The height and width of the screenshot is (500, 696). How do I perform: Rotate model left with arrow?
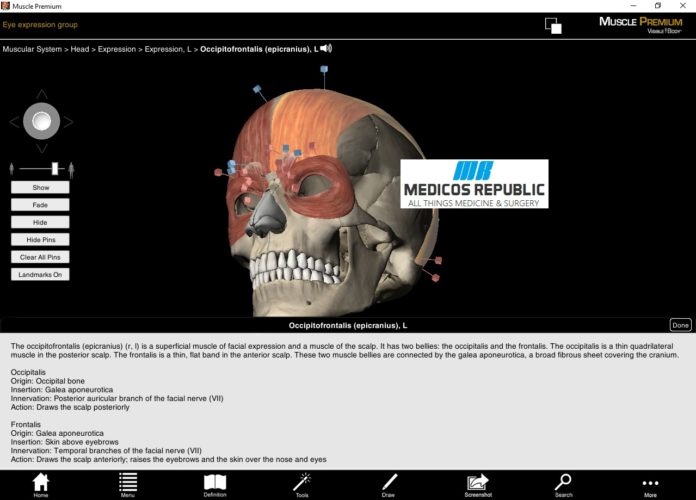click(15, 121)
